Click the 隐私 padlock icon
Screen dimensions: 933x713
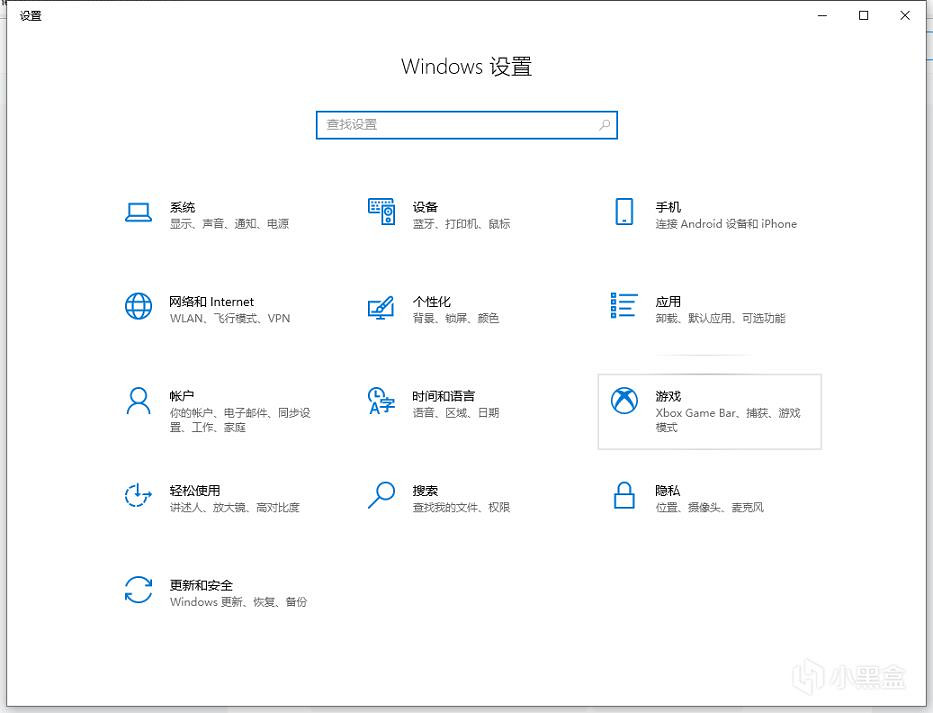tap(624, 495)
